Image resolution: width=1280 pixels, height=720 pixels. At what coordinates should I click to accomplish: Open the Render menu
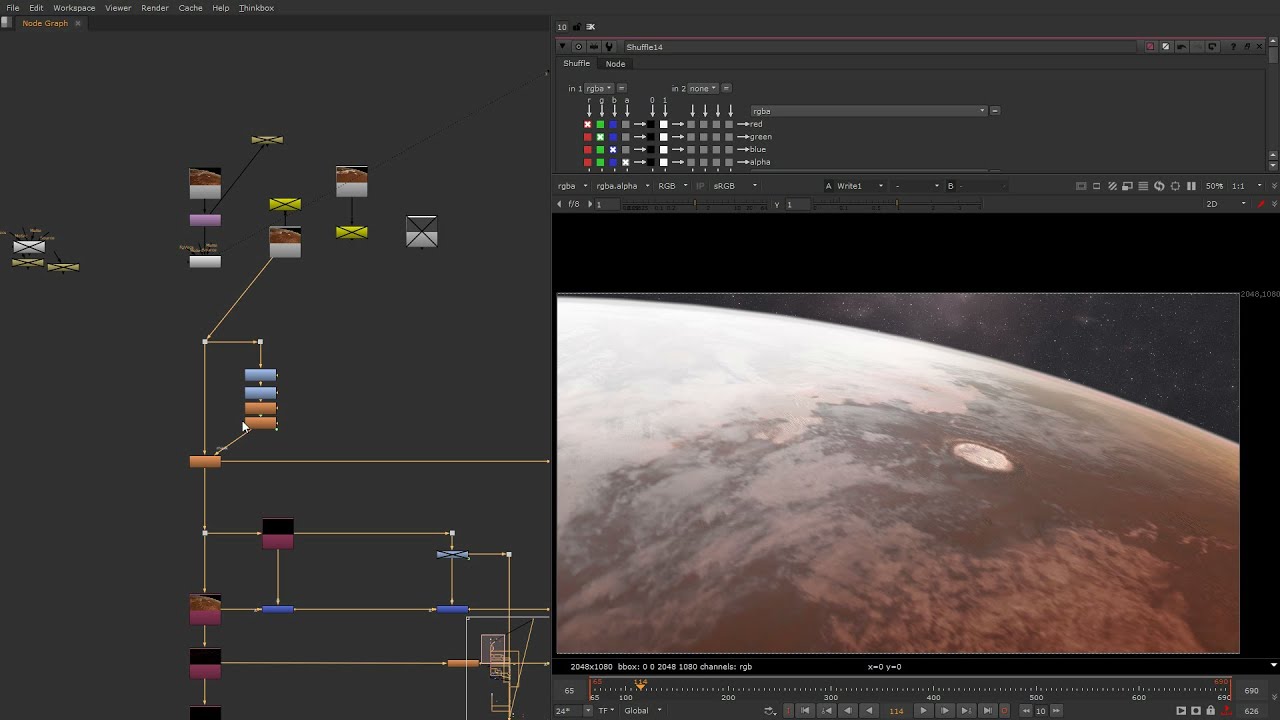(x=155, y=8)
